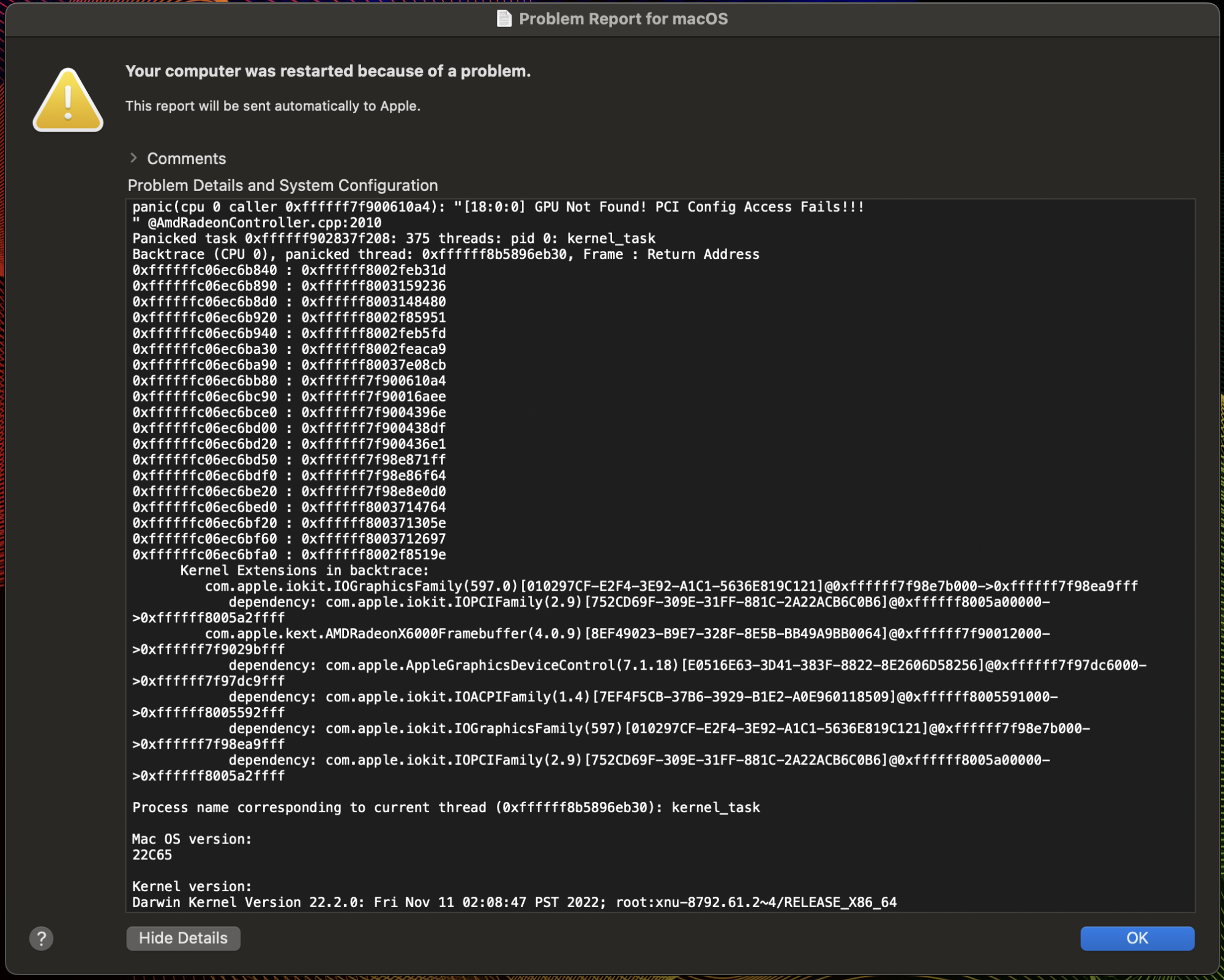Click the 'Panicked task' line in report
This screenshot has height=980, width=1224.
coord(394,239)
